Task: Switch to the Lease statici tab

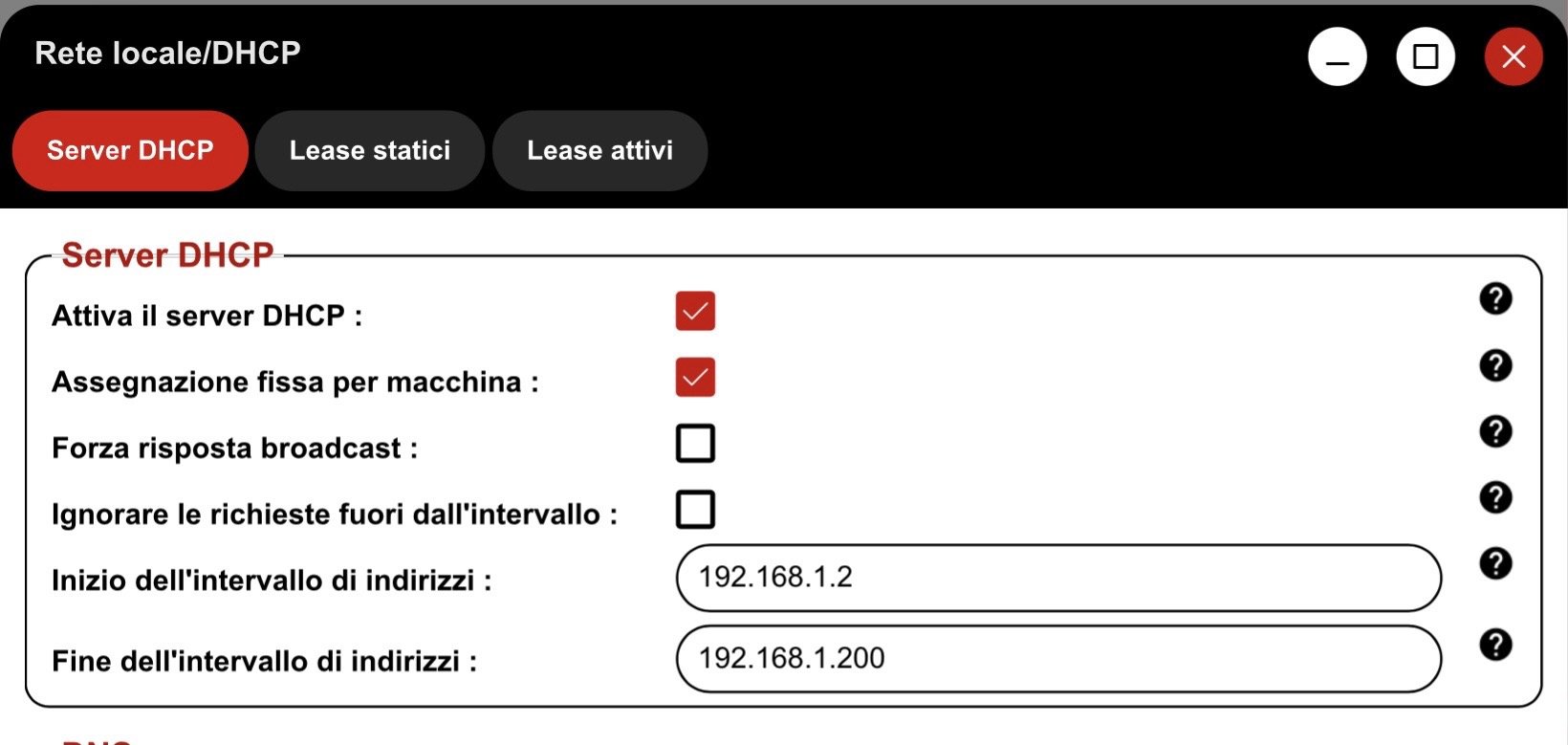Action: 370,151
